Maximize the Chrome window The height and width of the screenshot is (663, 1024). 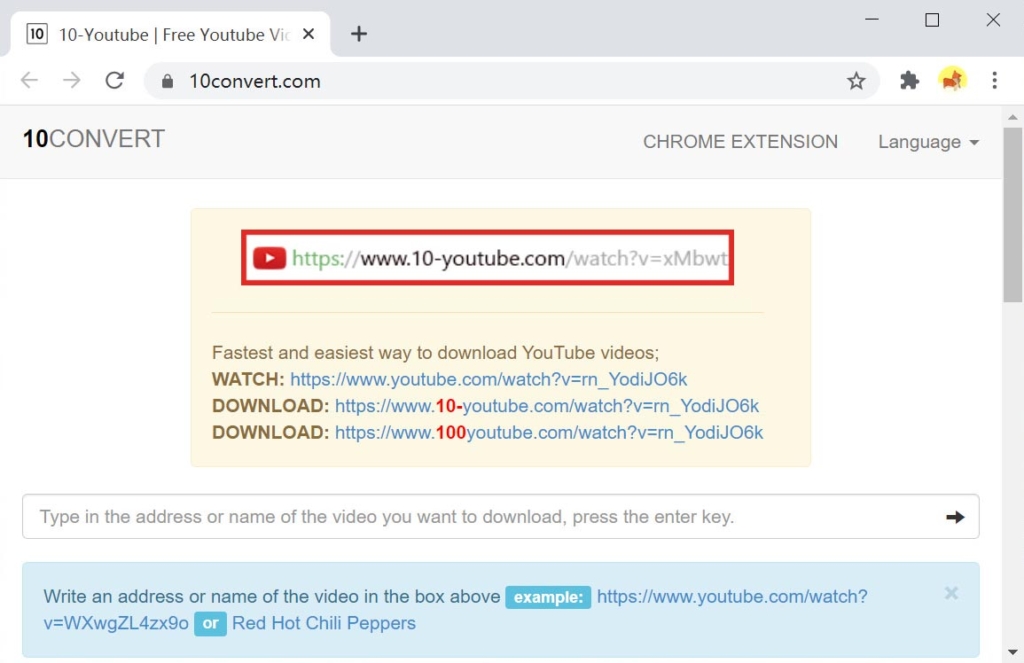[x=932, y=20]
